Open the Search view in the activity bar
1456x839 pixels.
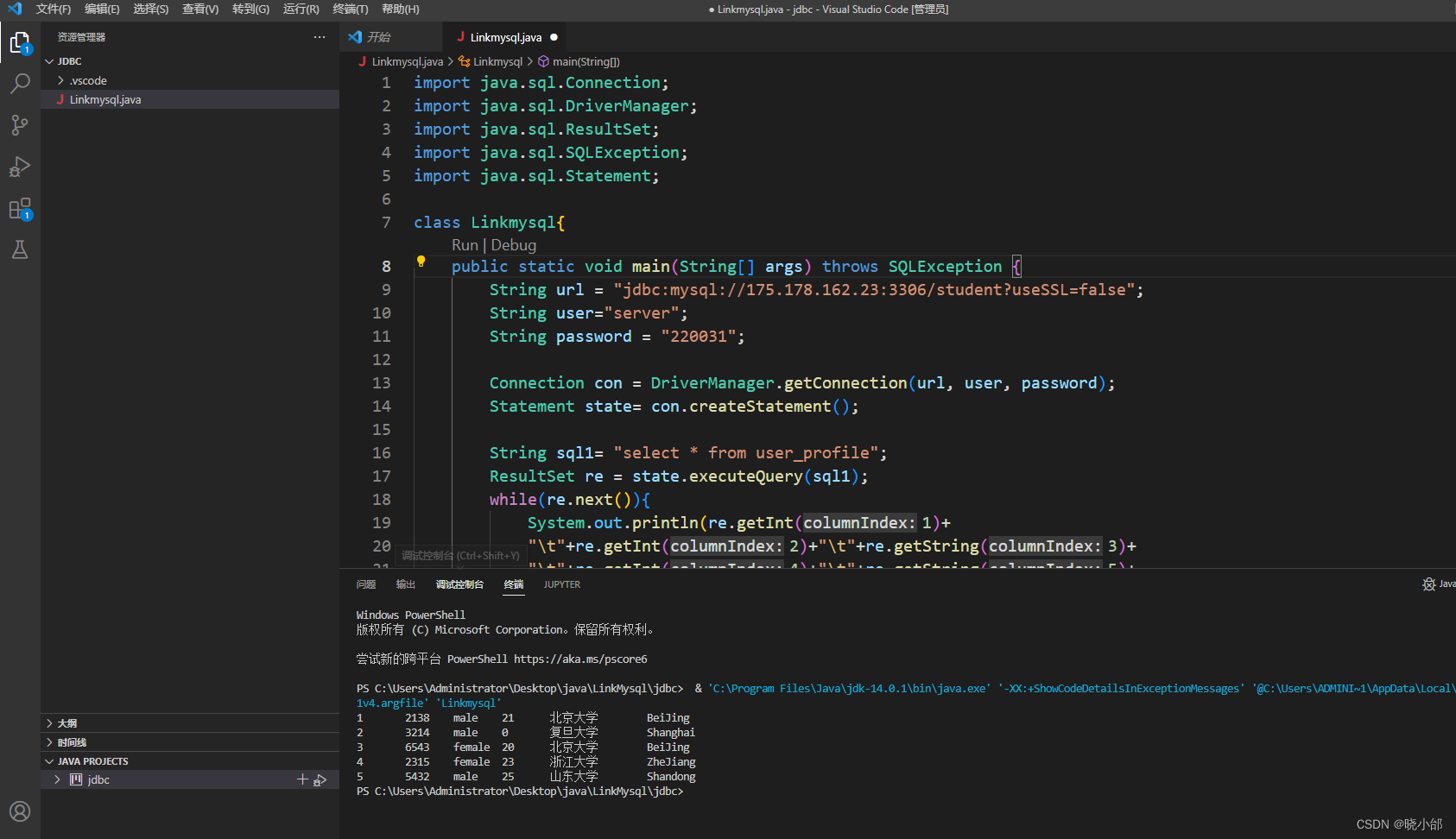(x=19, y=83)
